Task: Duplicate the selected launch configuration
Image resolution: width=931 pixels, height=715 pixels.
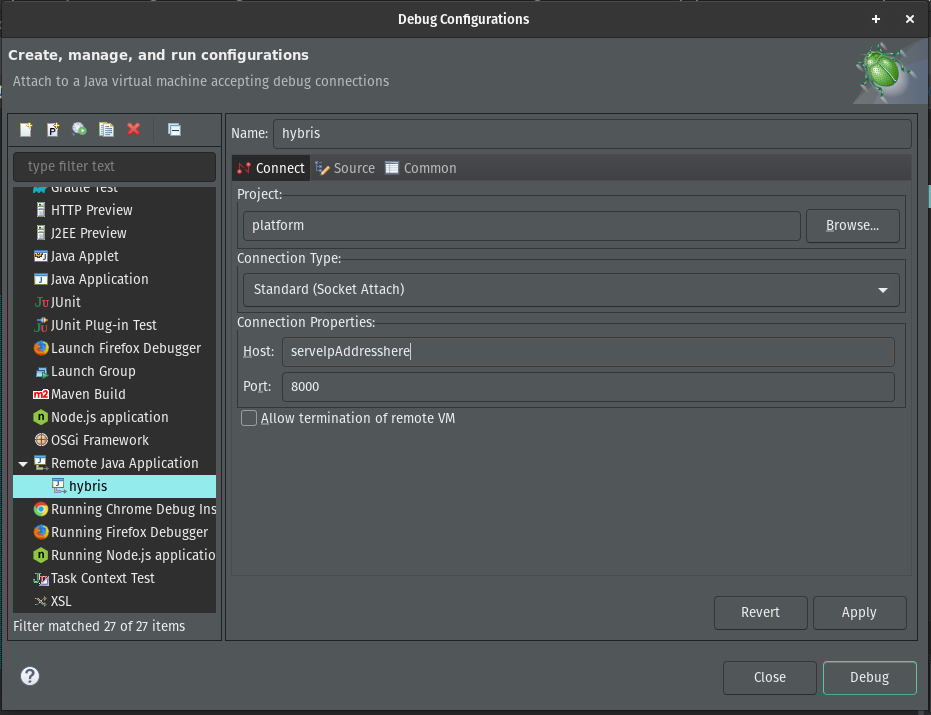Action: coord(105,129)
